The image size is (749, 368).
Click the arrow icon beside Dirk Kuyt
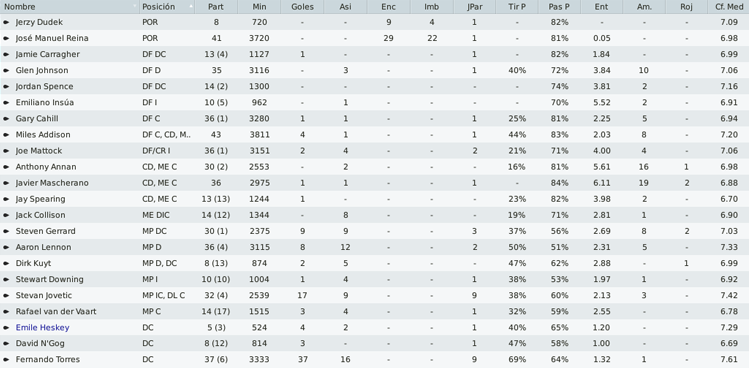coord(6,263)
